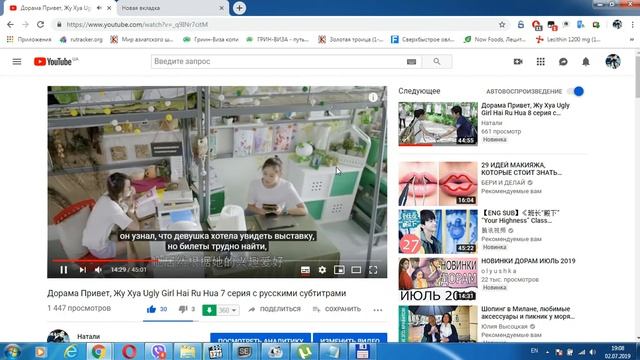Open the Приложения bookmarks shortcut
The width and height of the screenshot is (640, 360).
click(29, 40)
